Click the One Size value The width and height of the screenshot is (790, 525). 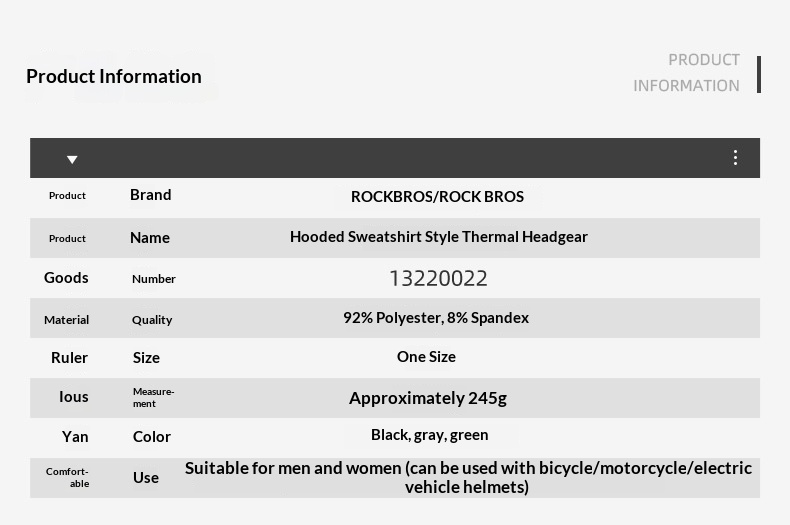426,357
